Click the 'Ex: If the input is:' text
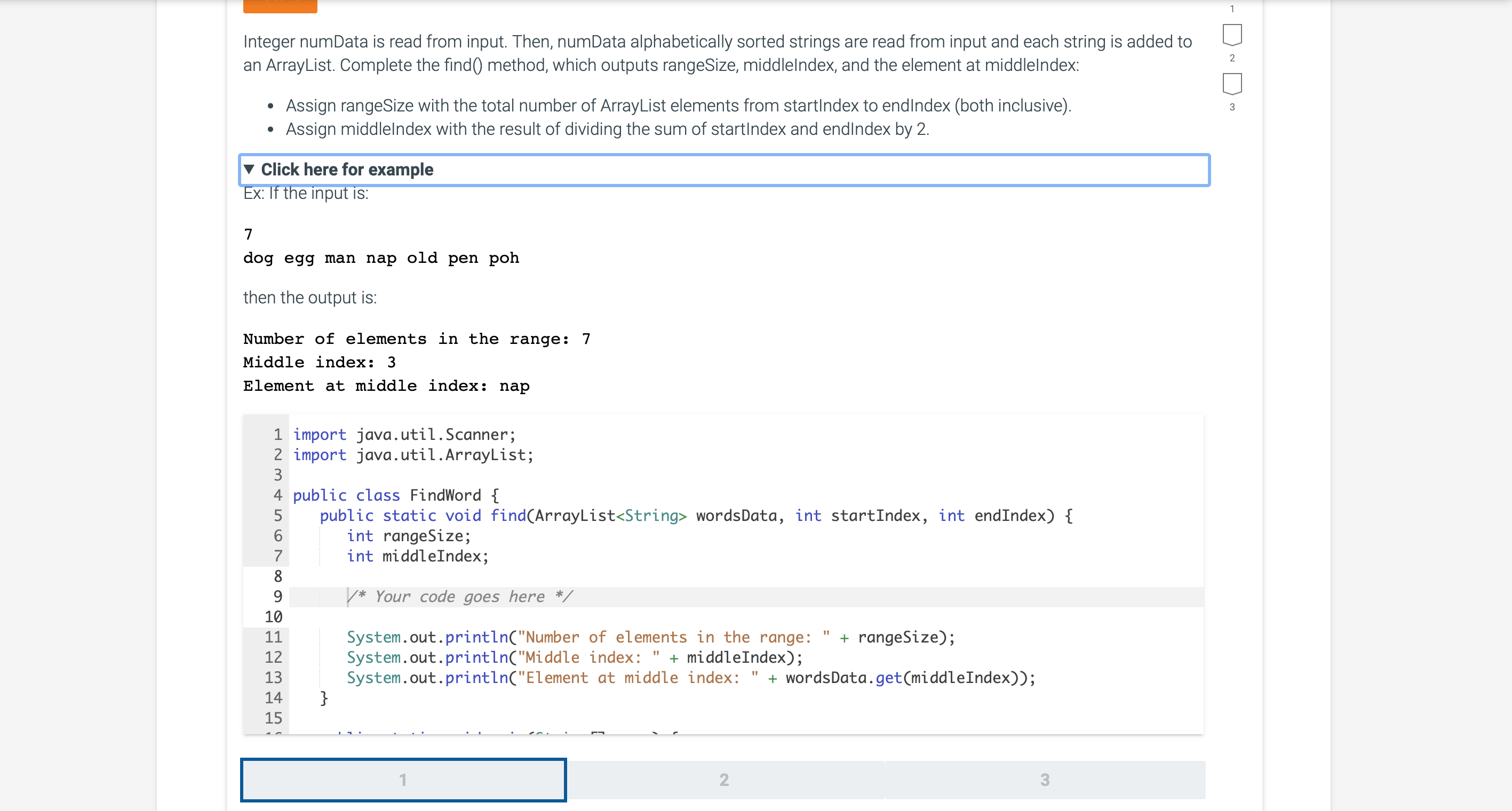 (305, 193)
